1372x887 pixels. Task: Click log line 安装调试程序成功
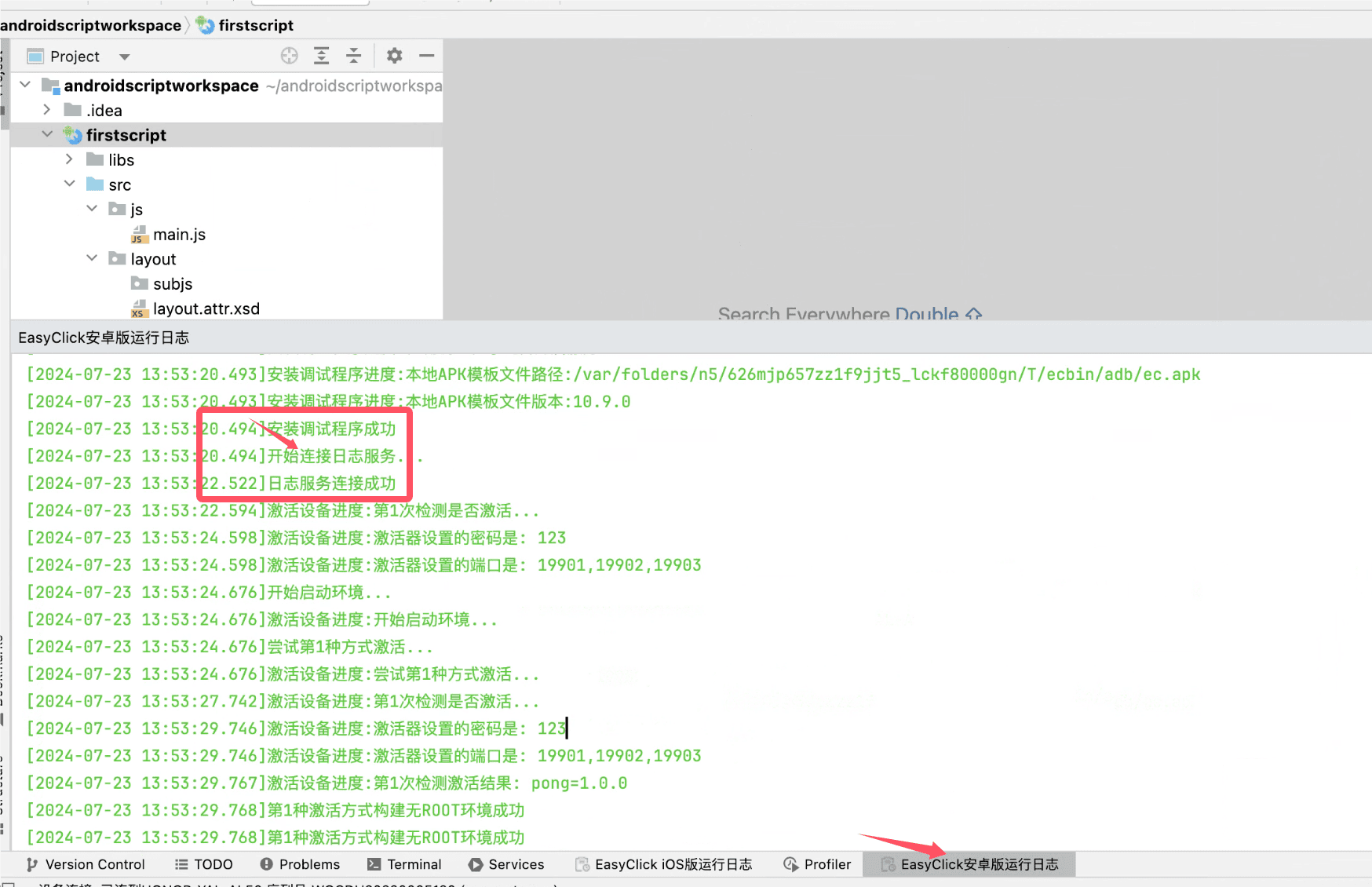click(211, 429)
